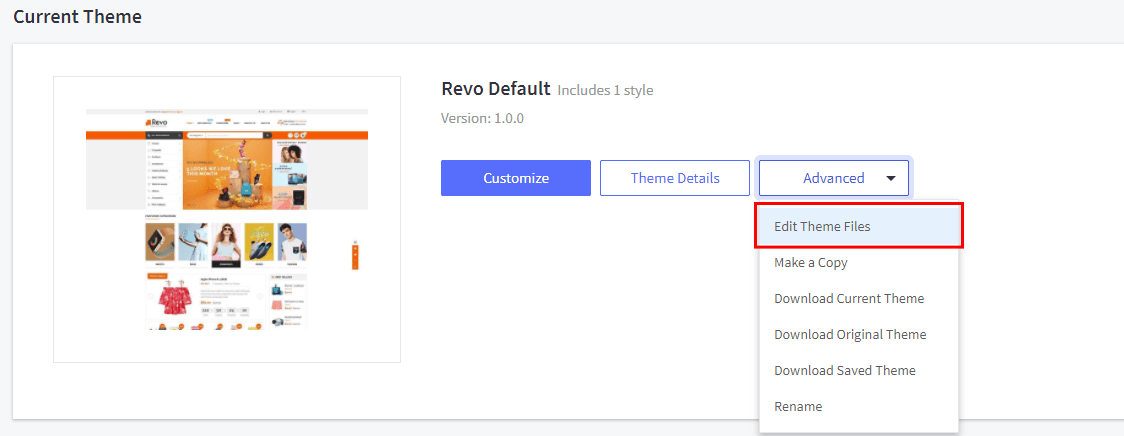Choose Make a Copy option
The height and width of the screenshot is (436, 1124).
810,262
